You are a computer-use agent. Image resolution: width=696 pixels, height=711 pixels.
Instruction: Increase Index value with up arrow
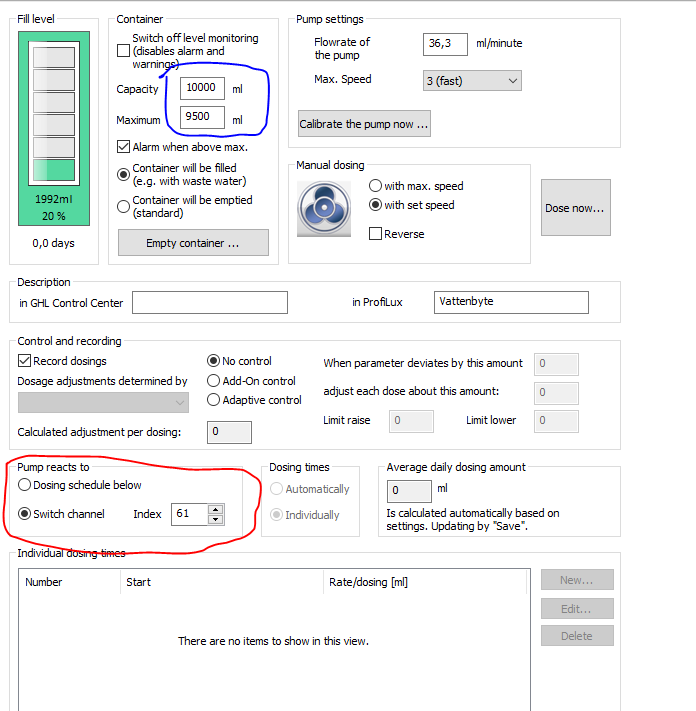tap(216, 509)
